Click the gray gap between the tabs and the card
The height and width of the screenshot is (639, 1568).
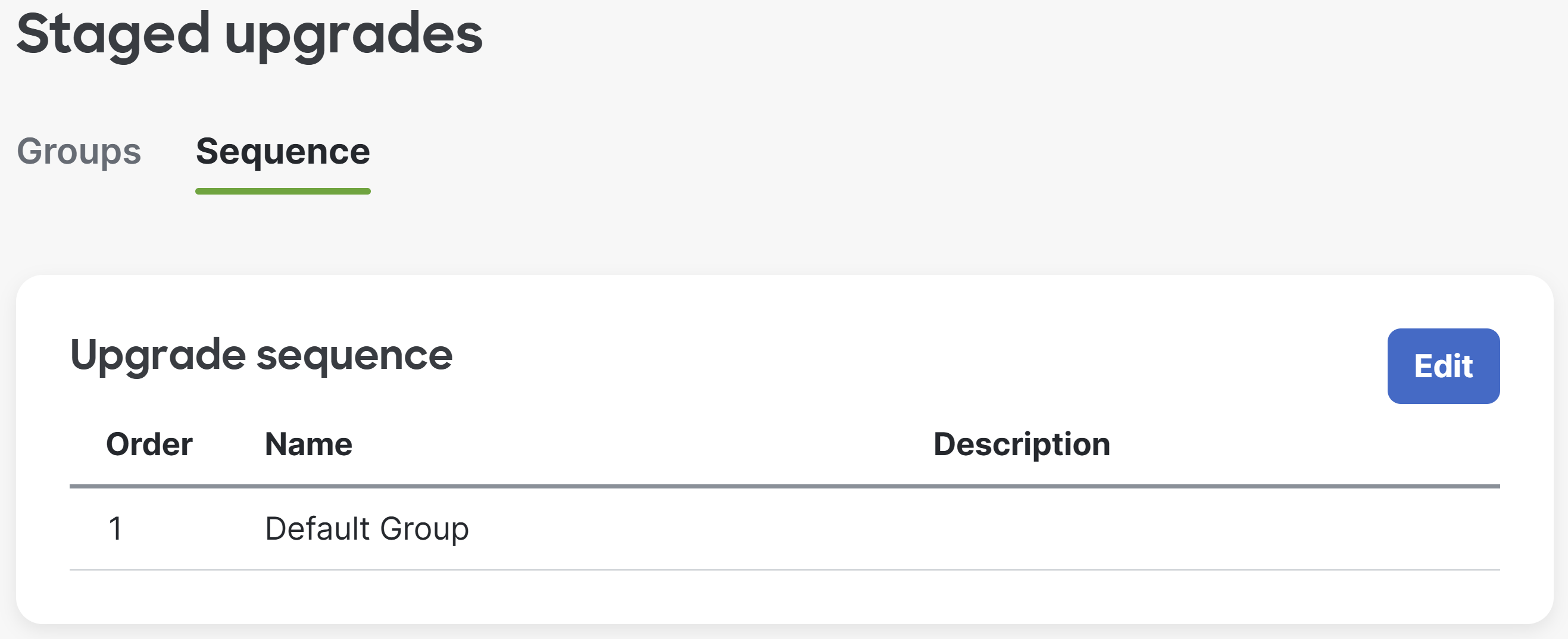(x=785, y=235)
